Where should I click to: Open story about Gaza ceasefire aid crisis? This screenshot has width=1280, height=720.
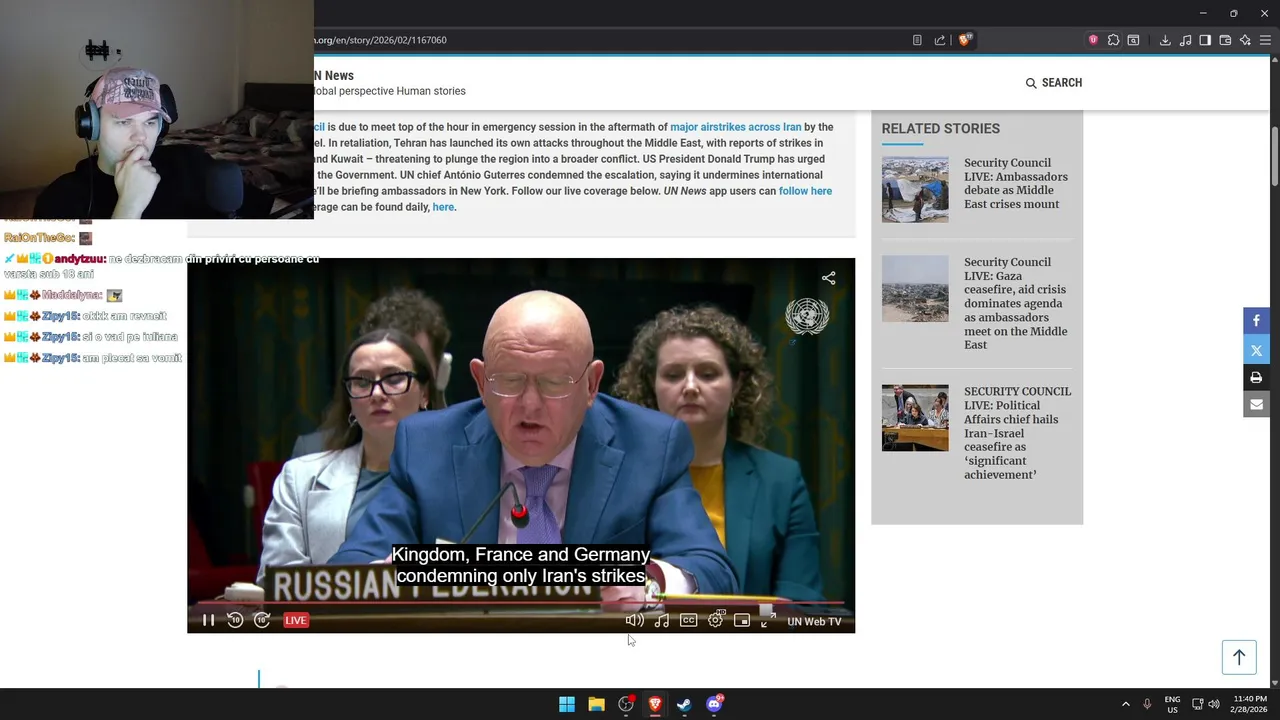[x=1015, y=303]
